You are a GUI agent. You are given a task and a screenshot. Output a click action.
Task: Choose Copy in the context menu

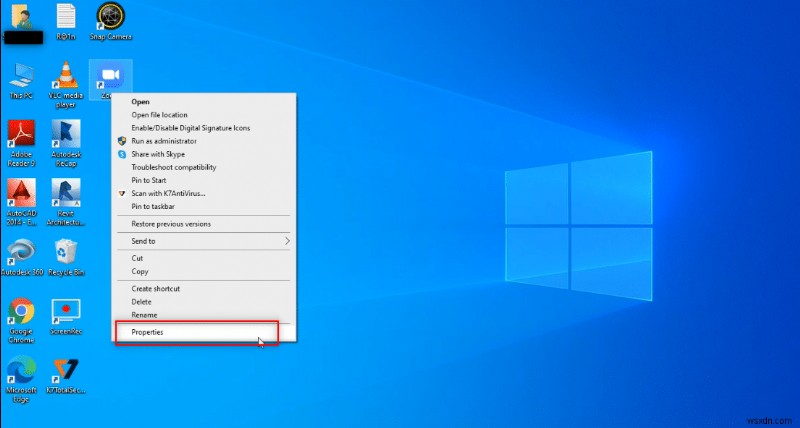click(204, 271)
